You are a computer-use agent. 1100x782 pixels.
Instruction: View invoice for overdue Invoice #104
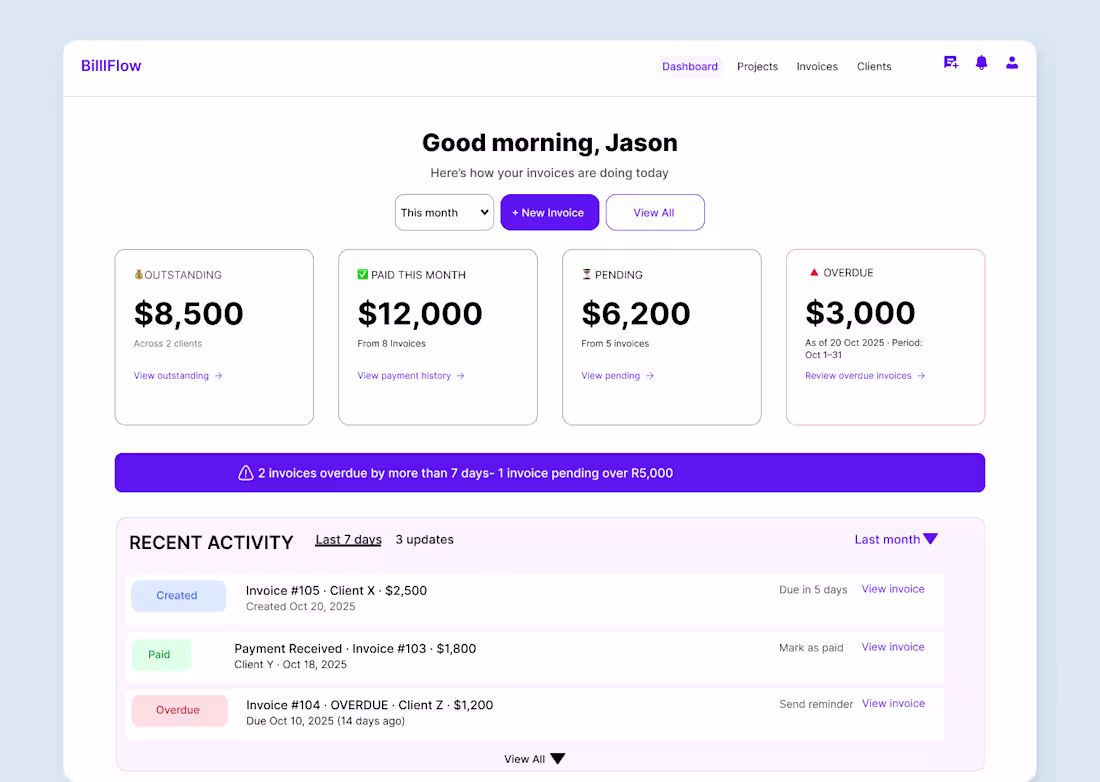click(893, 703)
